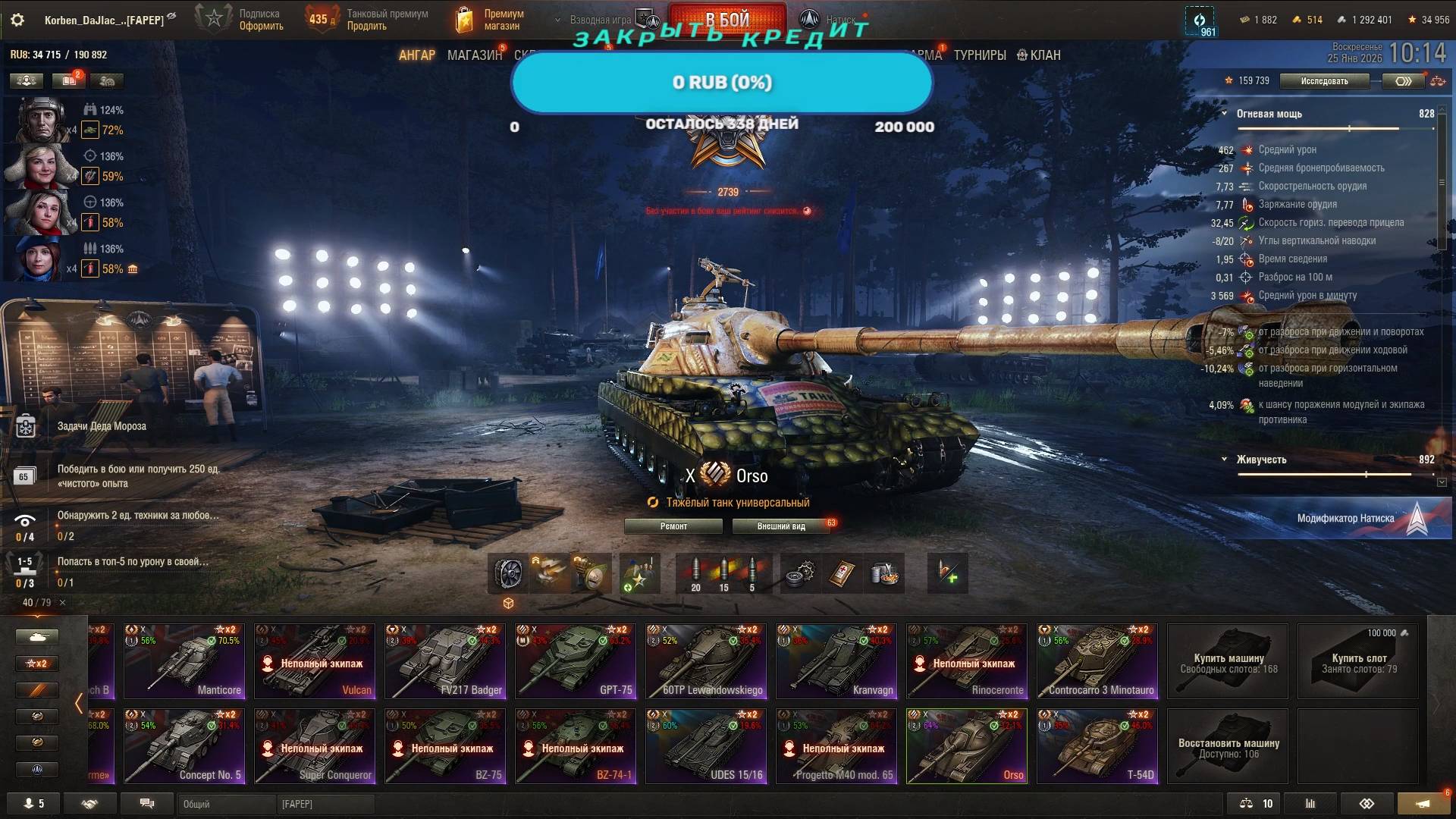Open the МАГАЗИН tab
The width and height of the screenshot is (1456, 819).
(474, 55)
